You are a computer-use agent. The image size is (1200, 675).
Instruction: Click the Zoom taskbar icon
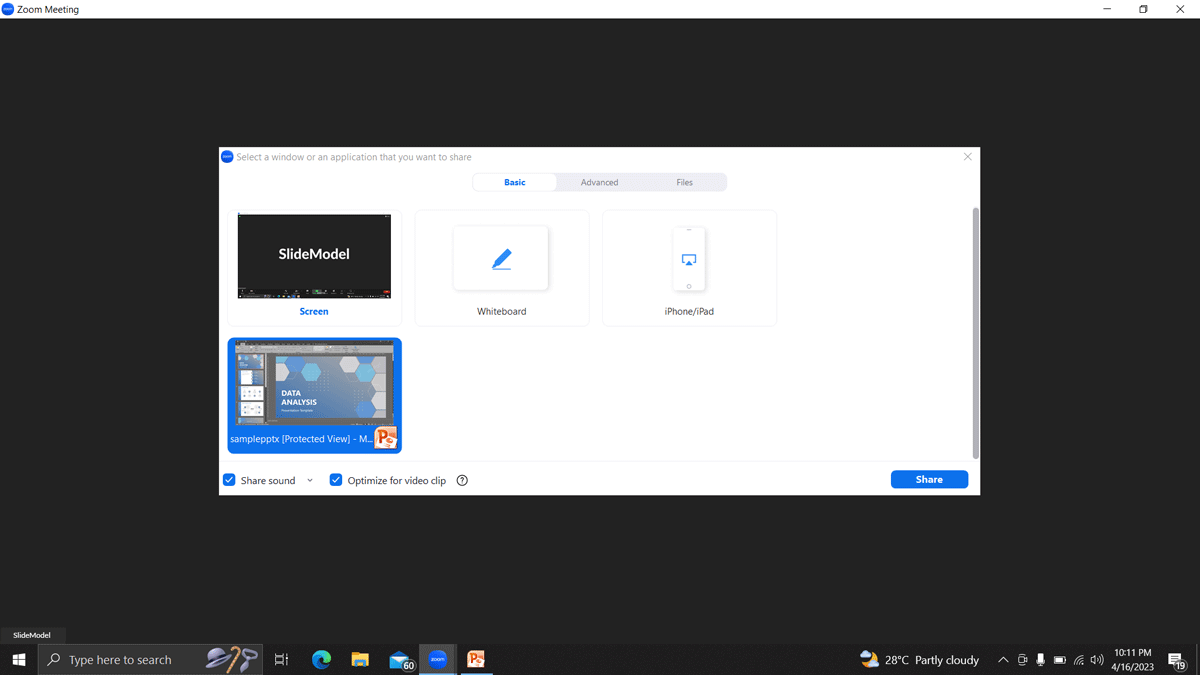pyautogui.click(x=437, y=660)
